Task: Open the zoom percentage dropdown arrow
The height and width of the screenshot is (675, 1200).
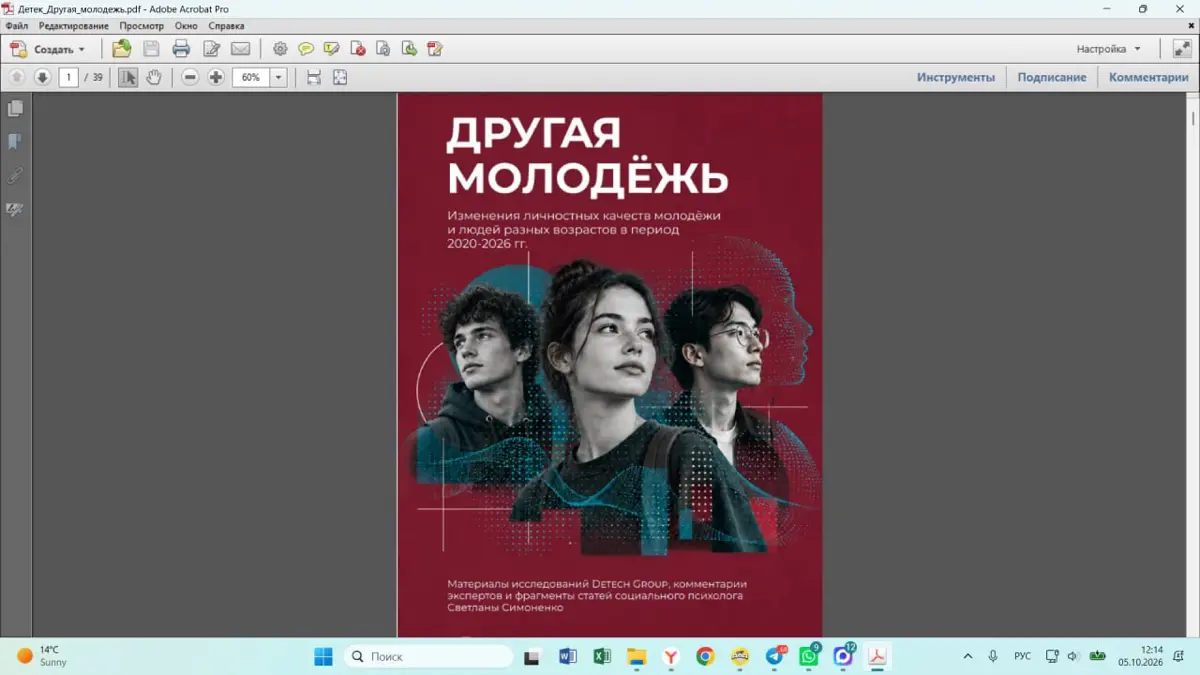Action: (x=278, y=77)
